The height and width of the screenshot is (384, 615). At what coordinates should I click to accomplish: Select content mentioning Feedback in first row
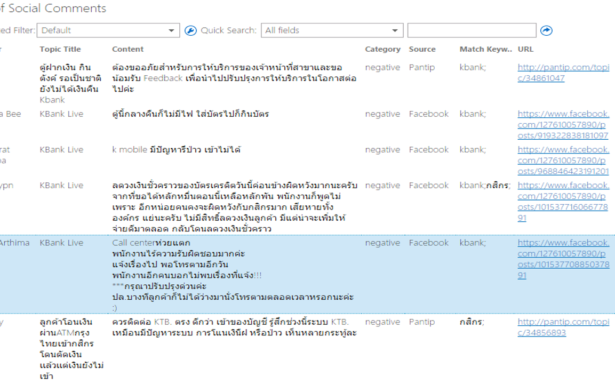point(234,78)
